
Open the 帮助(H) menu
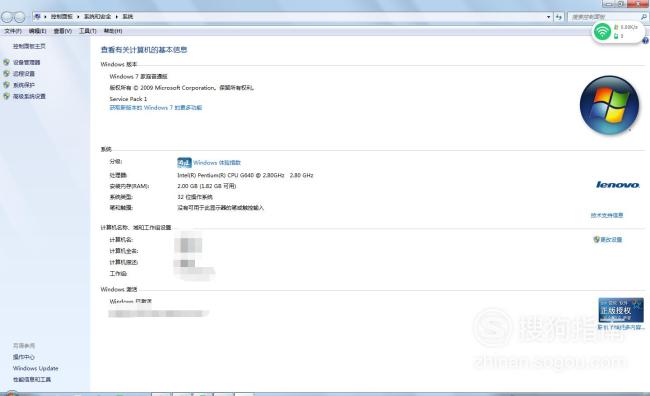(x=113, y=31)
